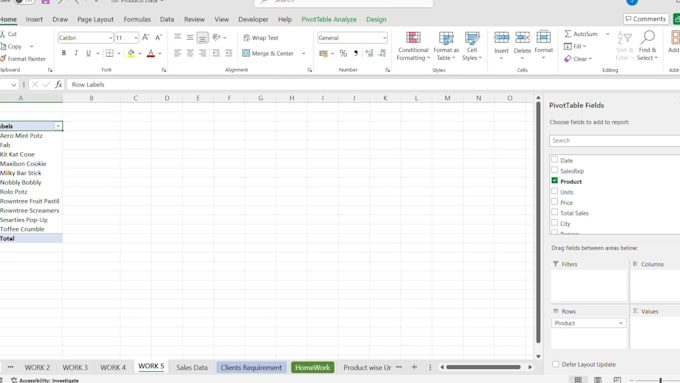Open Format cells menu icon

click(x=543, y=38)
